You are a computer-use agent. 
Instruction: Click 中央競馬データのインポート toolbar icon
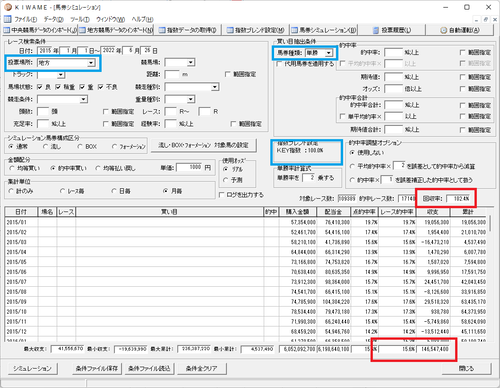[x=7, y=30]
